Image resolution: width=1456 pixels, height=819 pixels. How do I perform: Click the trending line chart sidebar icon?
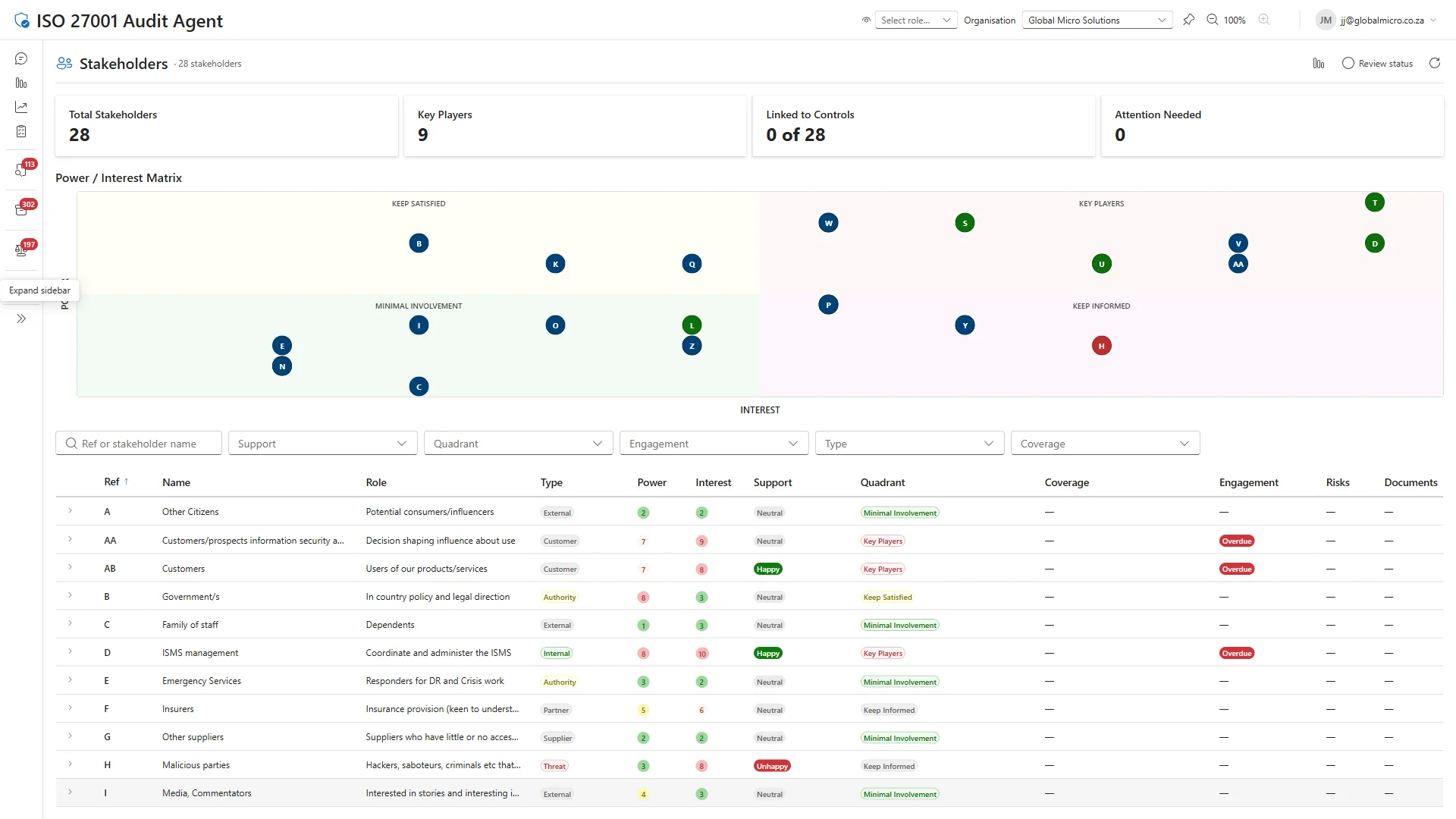click(x=21, y=108)
